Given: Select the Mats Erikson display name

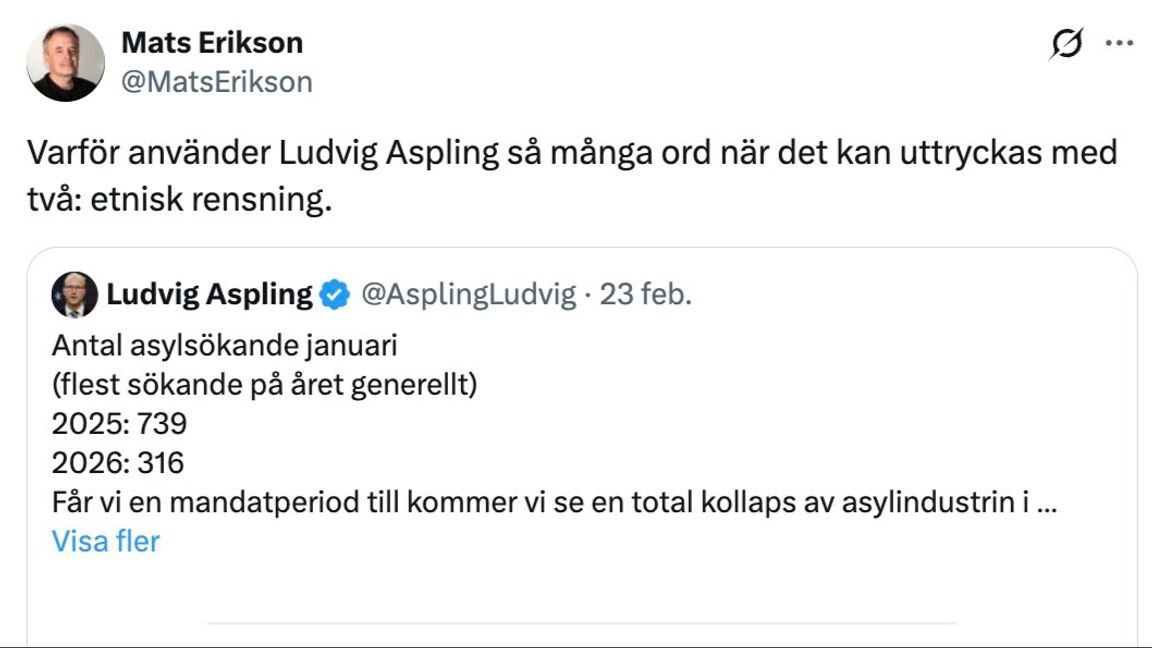Looking at the screenshot, I should (211, 42).
